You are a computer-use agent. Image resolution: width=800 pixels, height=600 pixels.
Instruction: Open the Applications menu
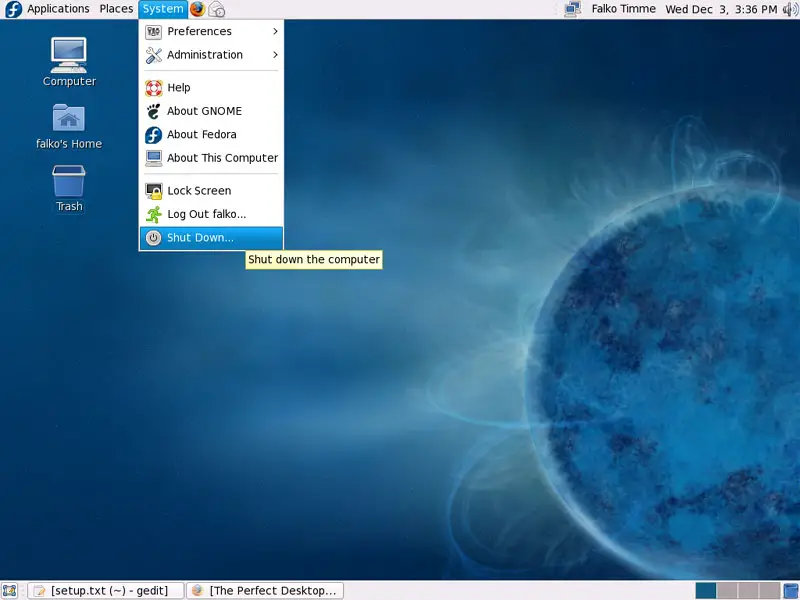tap(58, 9)
